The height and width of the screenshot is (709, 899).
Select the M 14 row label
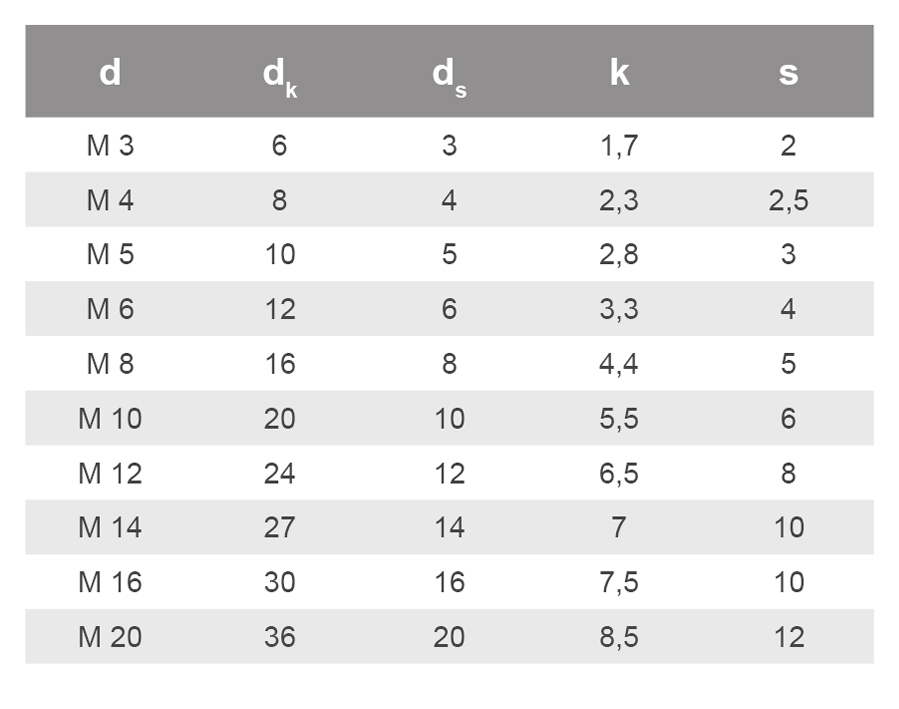[x=110, y=527]
